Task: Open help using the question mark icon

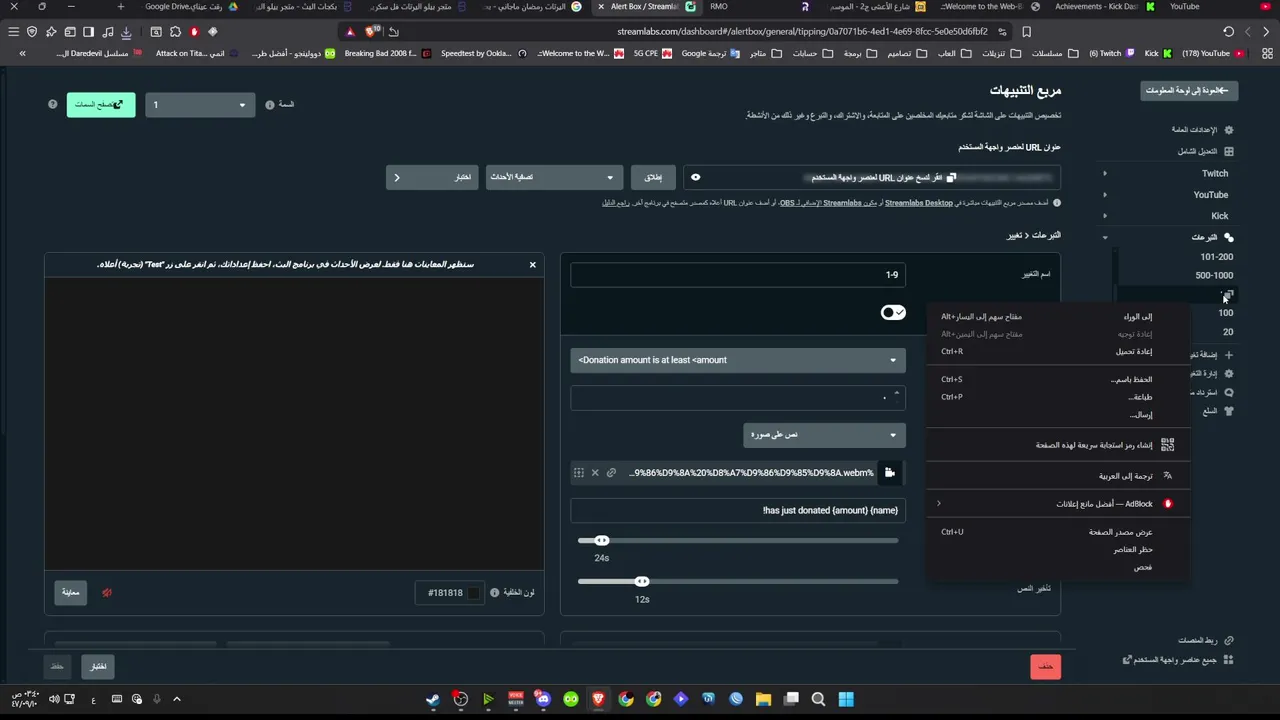Action: [53, 104]
